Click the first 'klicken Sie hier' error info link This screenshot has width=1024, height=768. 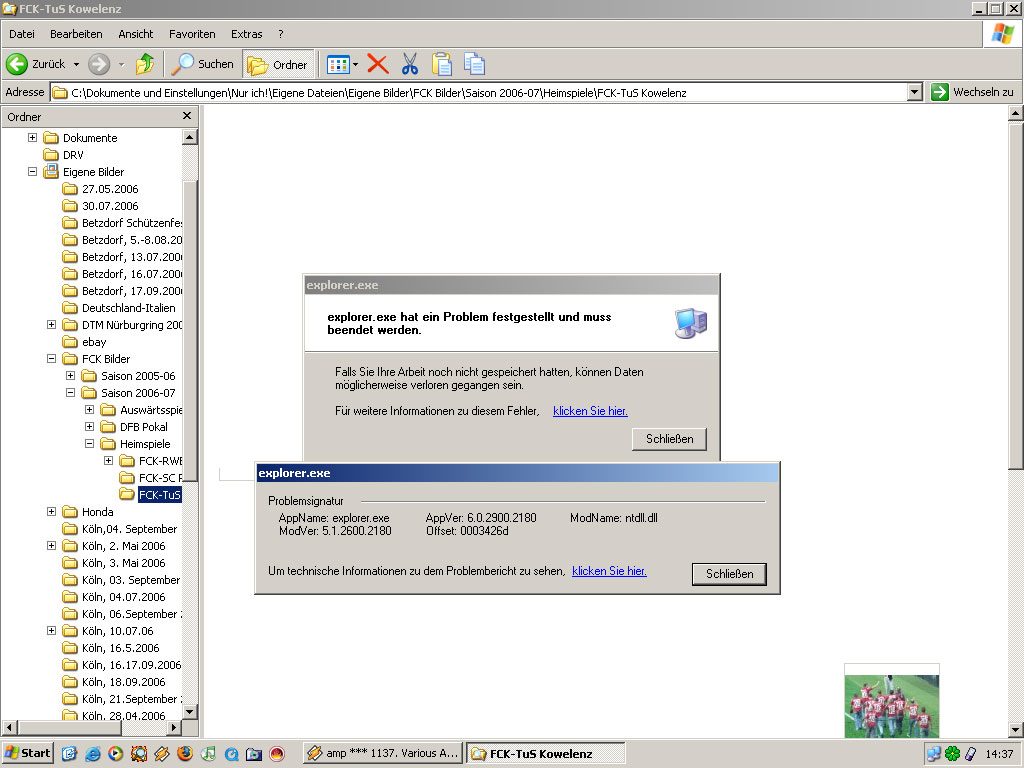point(590,411)
